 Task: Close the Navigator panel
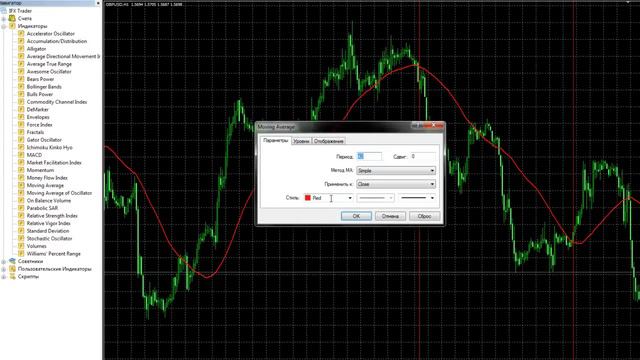[98, 3]
